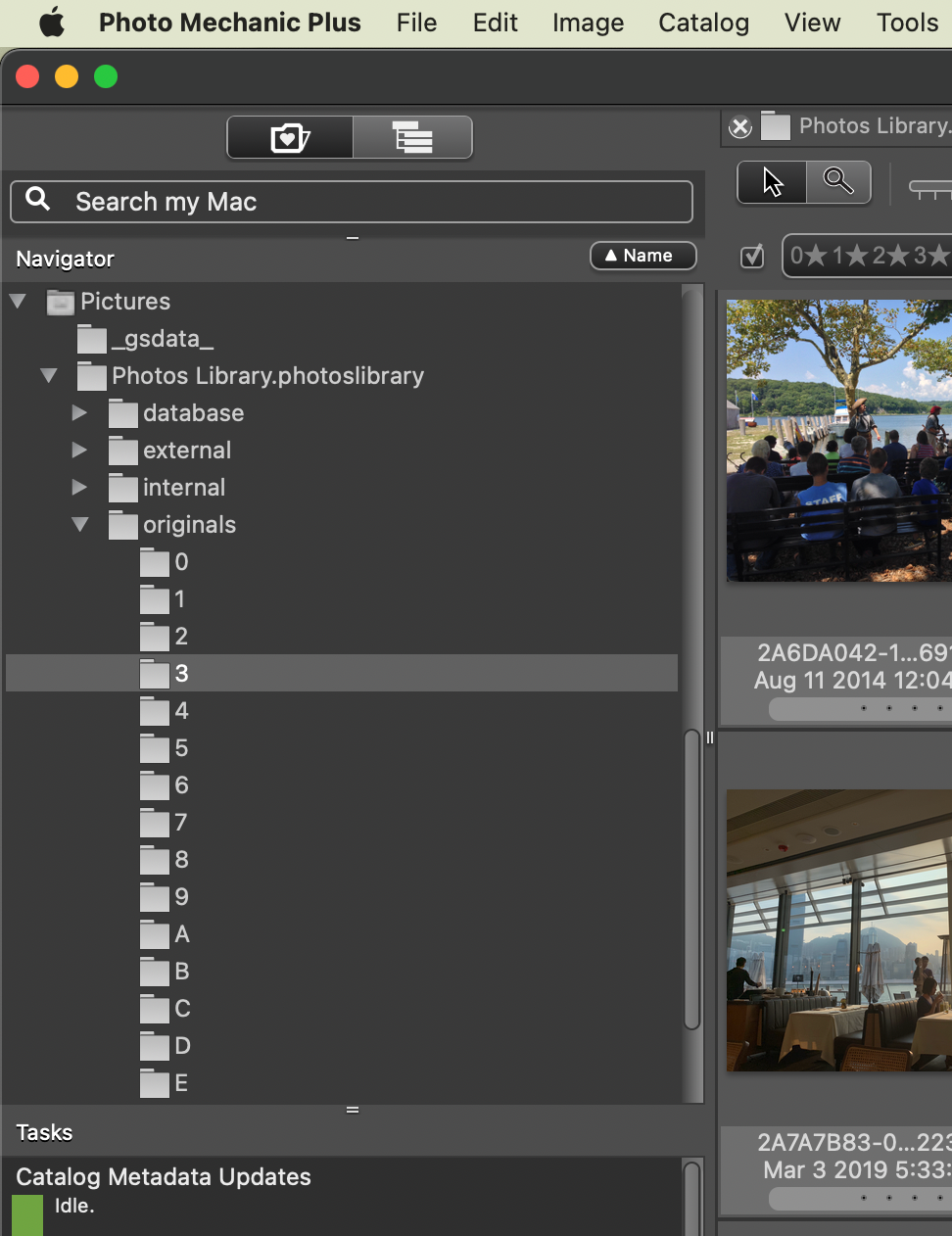Open the outdoor audience photo thumbnail

pyautogui.click(x=839, y=441)
